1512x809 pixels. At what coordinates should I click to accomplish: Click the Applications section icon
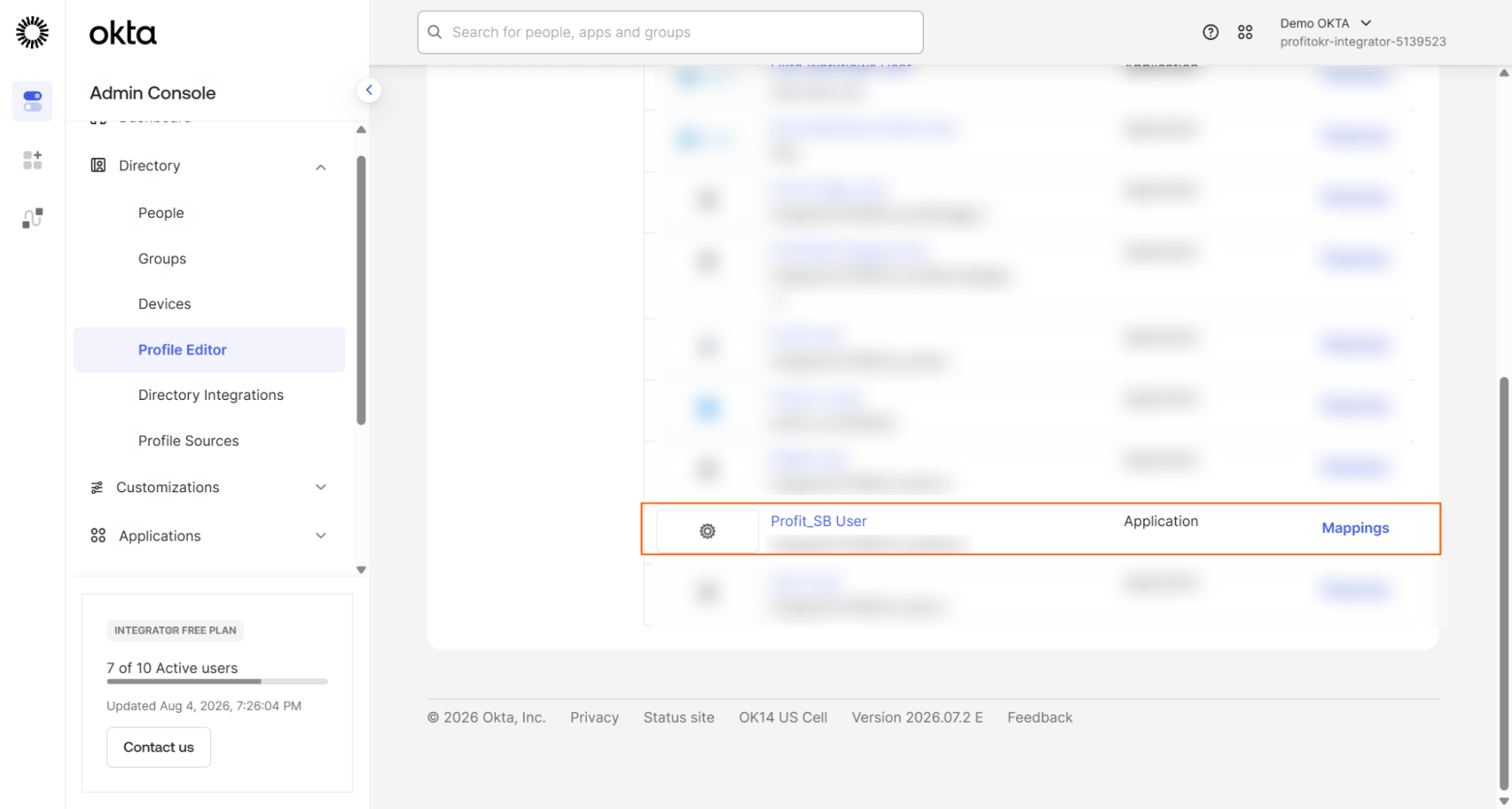(98, 536)
